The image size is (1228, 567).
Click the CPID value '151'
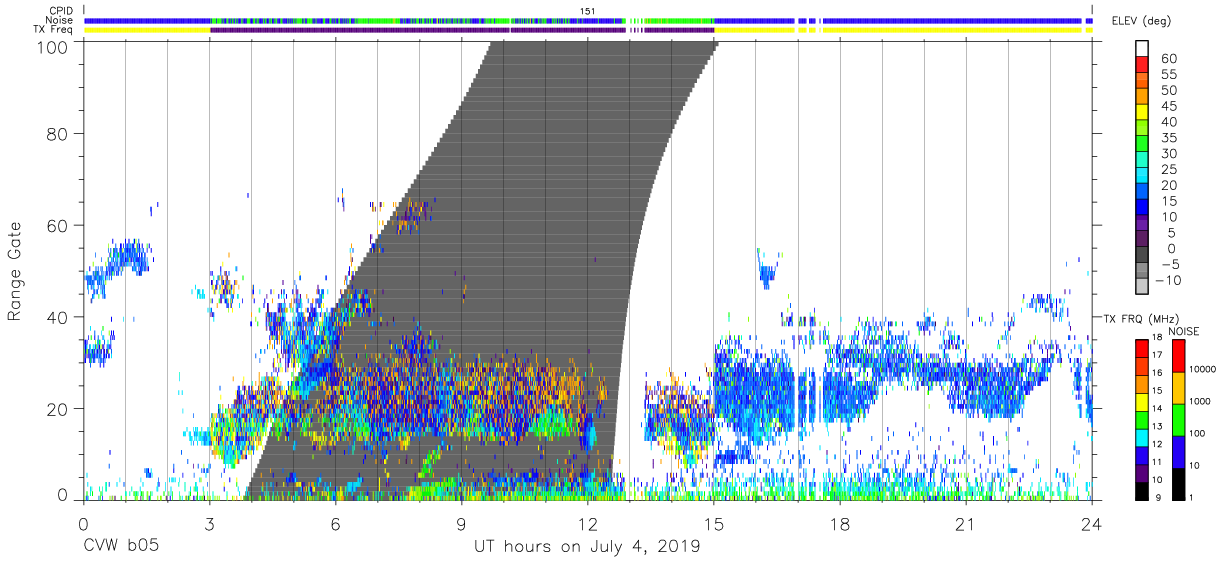coord(588,10)
